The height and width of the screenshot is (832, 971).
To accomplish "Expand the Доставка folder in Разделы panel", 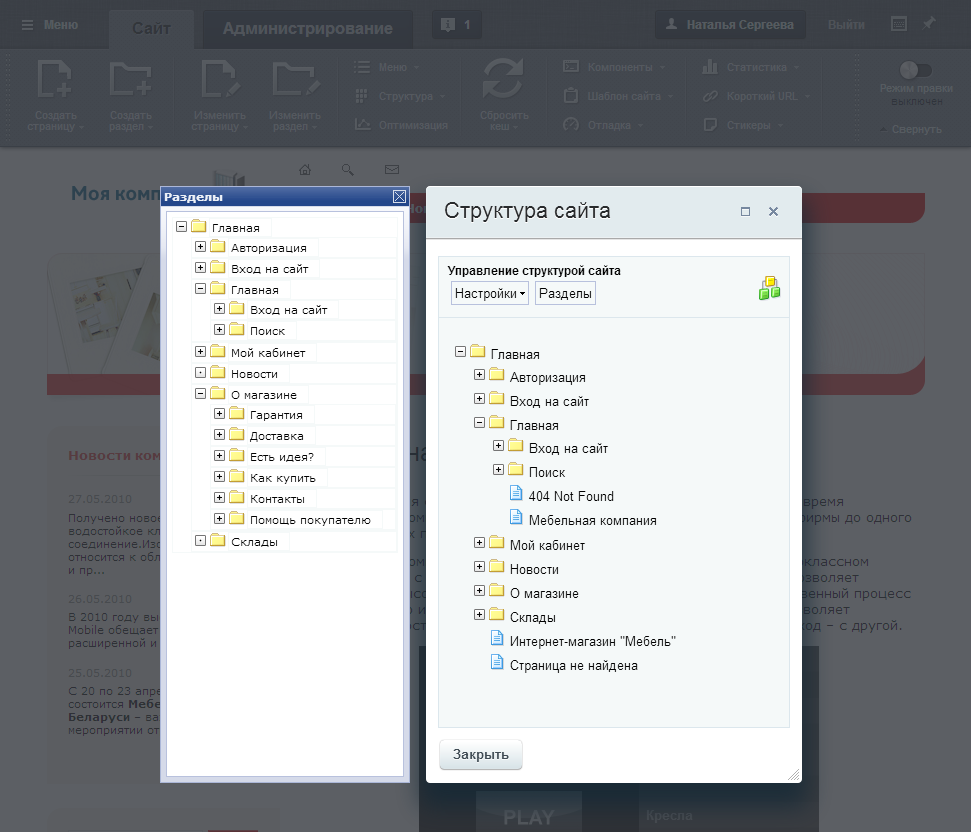I will (x=220, y=435).
